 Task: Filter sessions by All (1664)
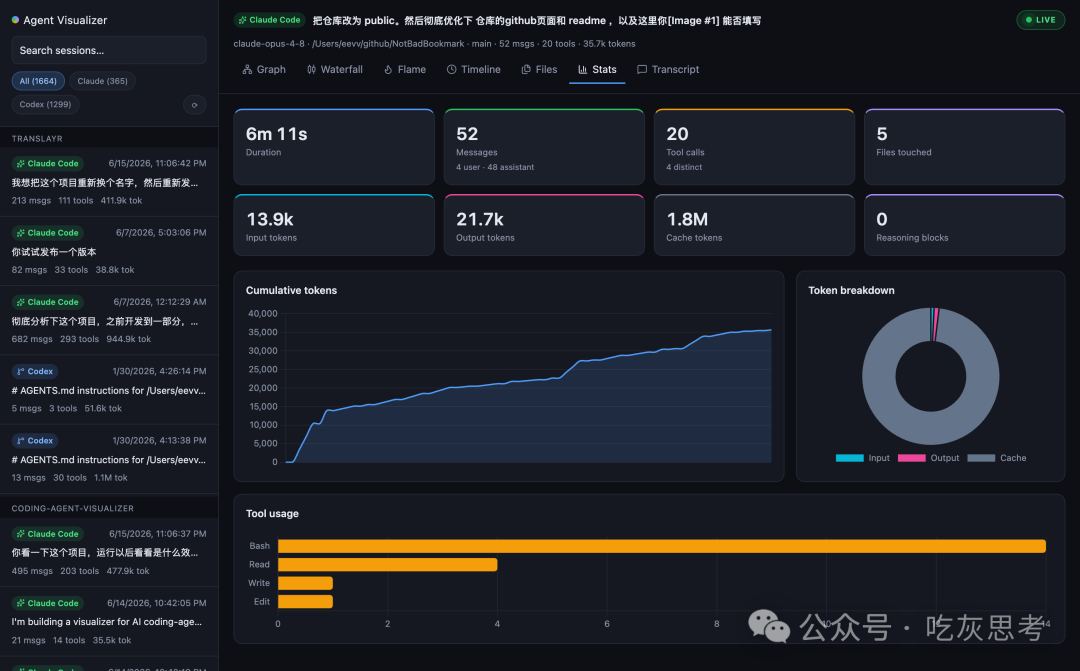pos(39,81)
